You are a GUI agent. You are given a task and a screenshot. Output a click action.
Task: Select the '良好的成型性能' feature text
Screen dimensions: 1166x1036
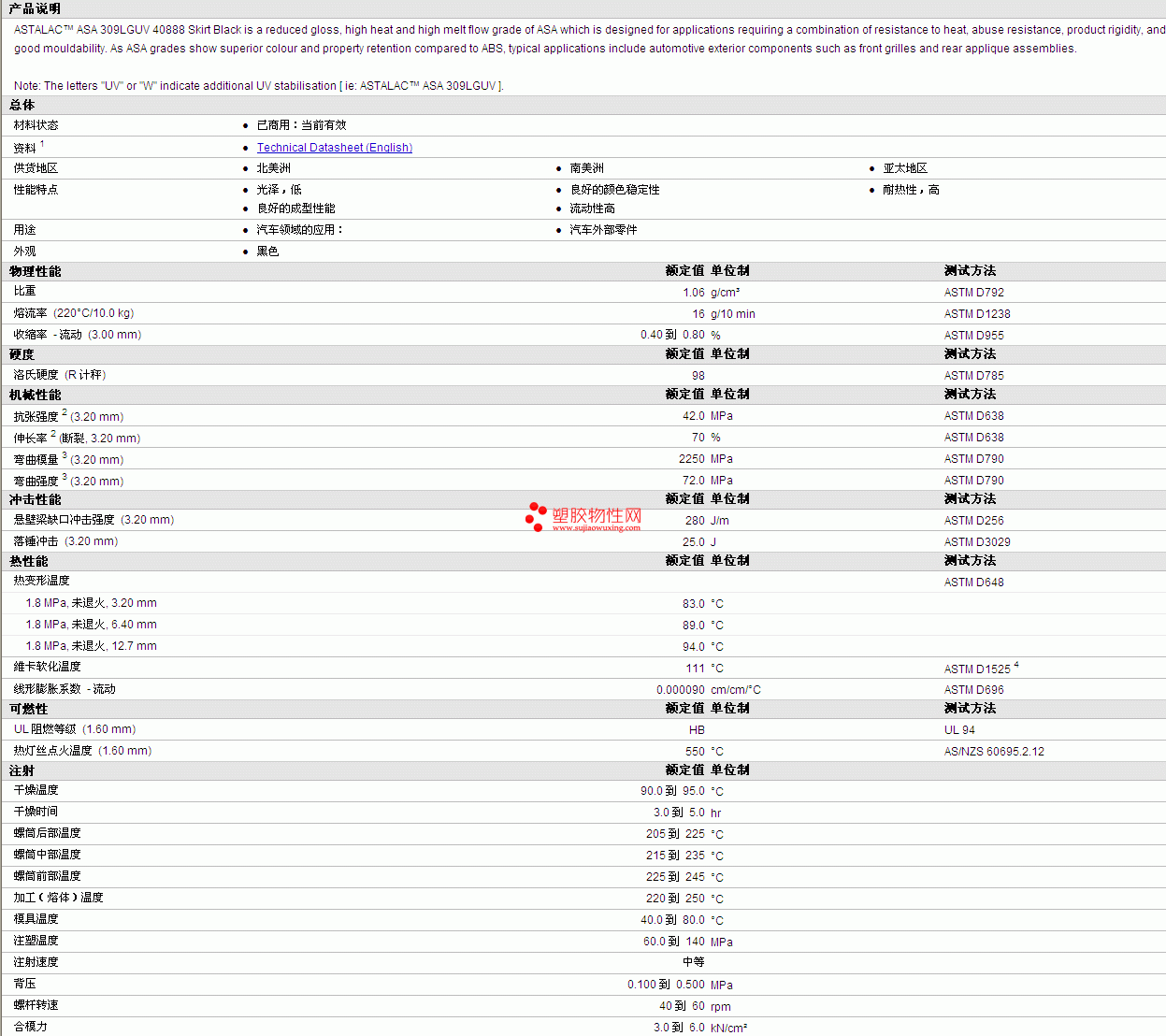pos(295,209)
